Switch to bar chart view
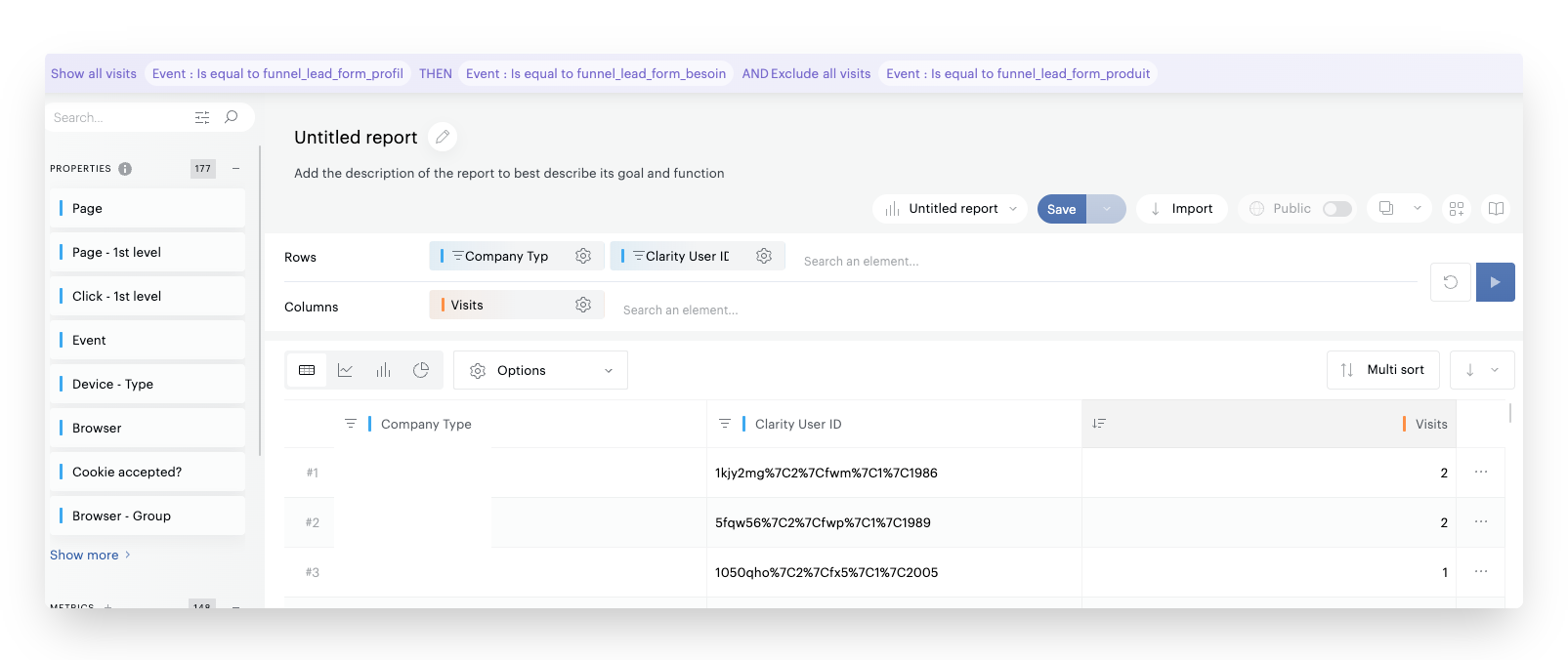The height and width of the screenshot is (660, 1568). click(383, 371)
